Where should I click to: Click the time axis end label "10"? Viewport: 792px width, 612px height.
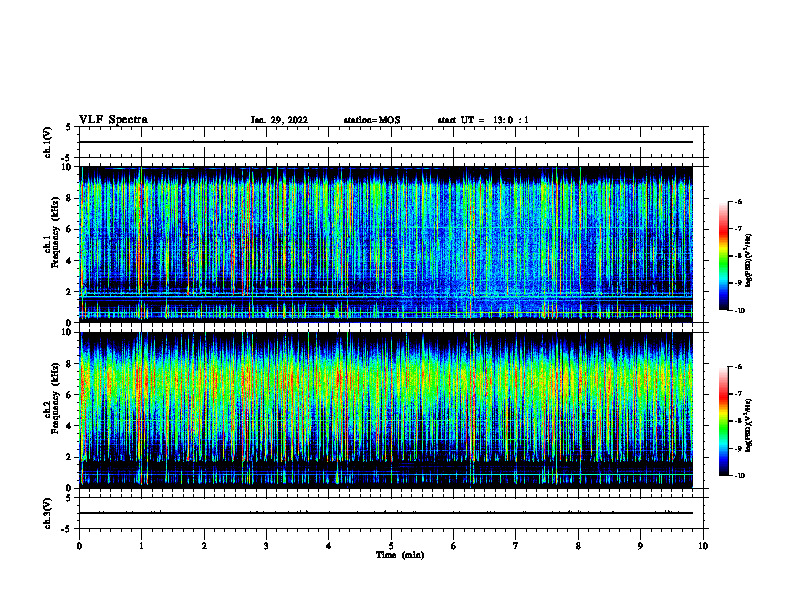[x=703, y=546]
